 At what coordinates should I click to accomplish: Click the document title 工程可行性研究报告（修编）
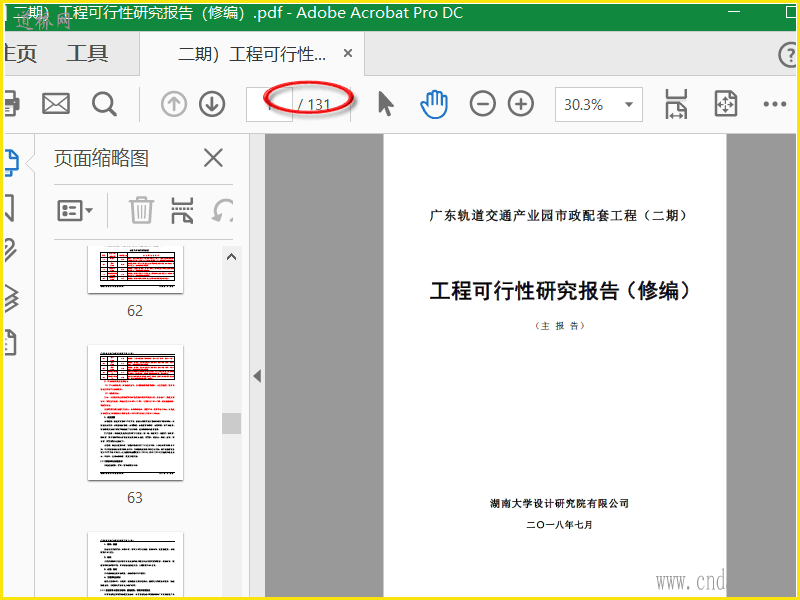tap(560, 291)
